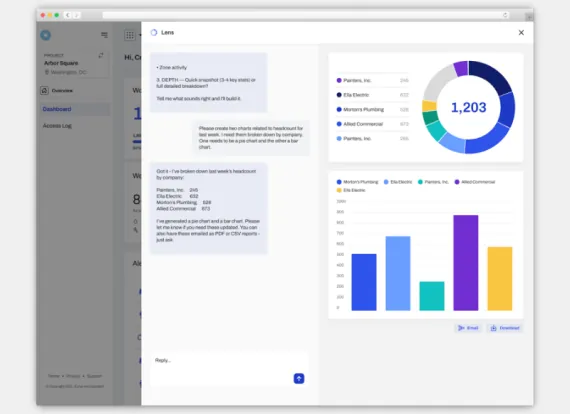Collapse sidebar with hamburger menu icon

coord(104,35)
